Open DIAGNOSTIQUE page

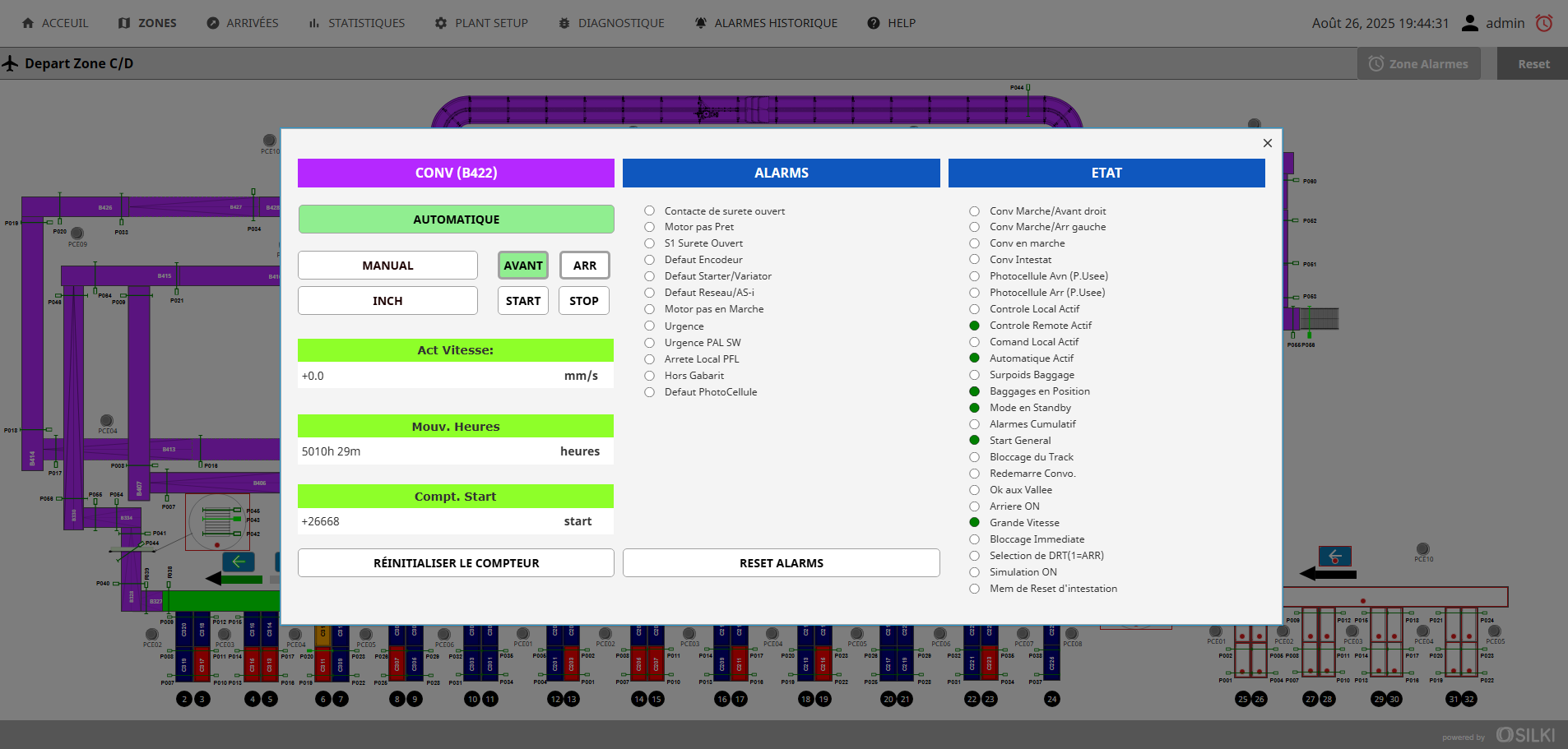coord(611,23)
